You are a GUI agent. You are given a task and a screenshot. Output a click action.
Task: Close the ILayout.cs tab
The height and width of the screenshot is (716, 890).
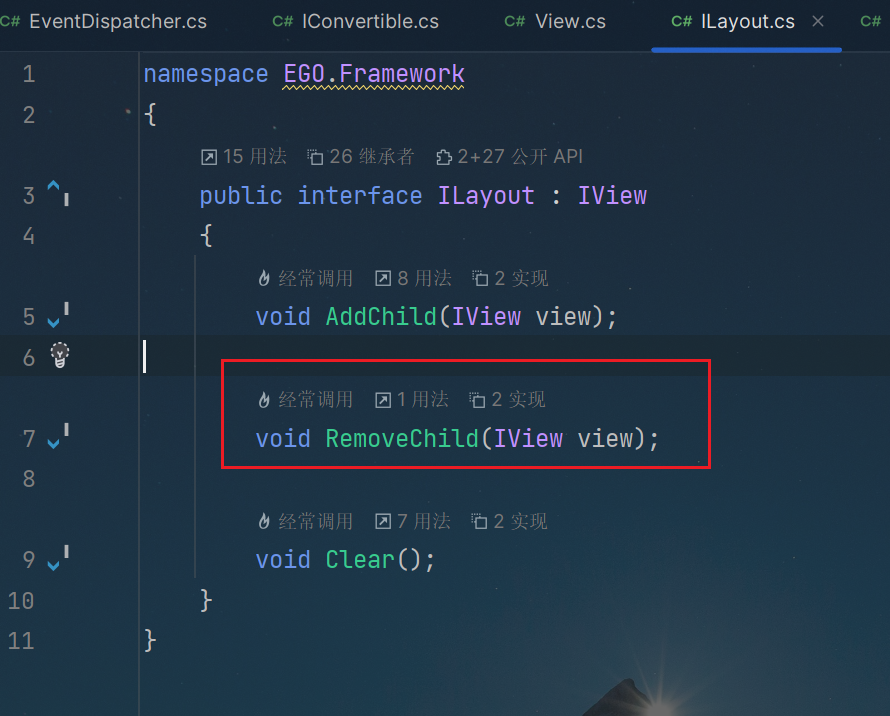[x=818, y=22]
